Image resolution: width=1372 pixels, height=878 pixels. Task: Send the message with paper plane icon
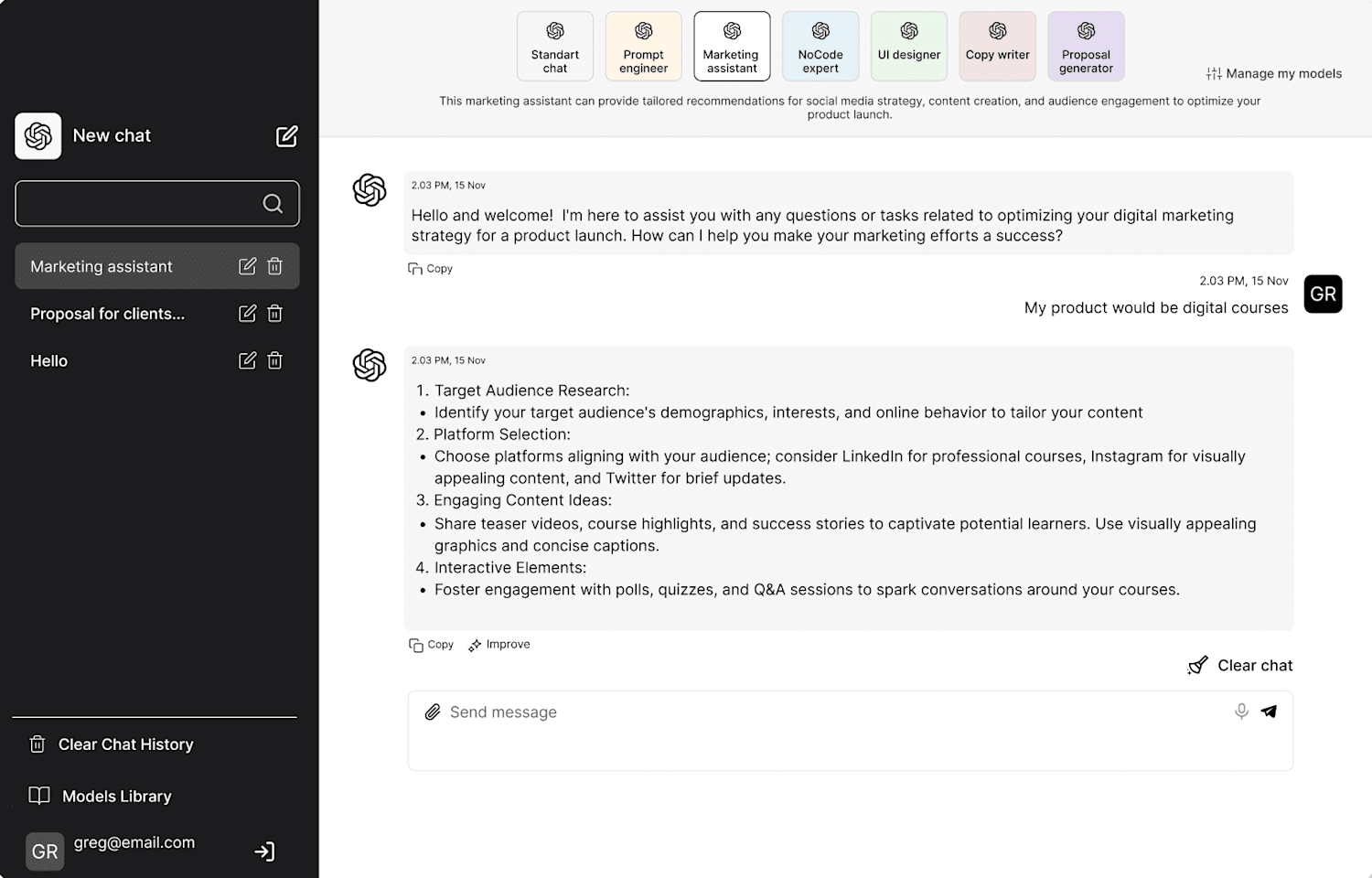tap(1269, 712)
